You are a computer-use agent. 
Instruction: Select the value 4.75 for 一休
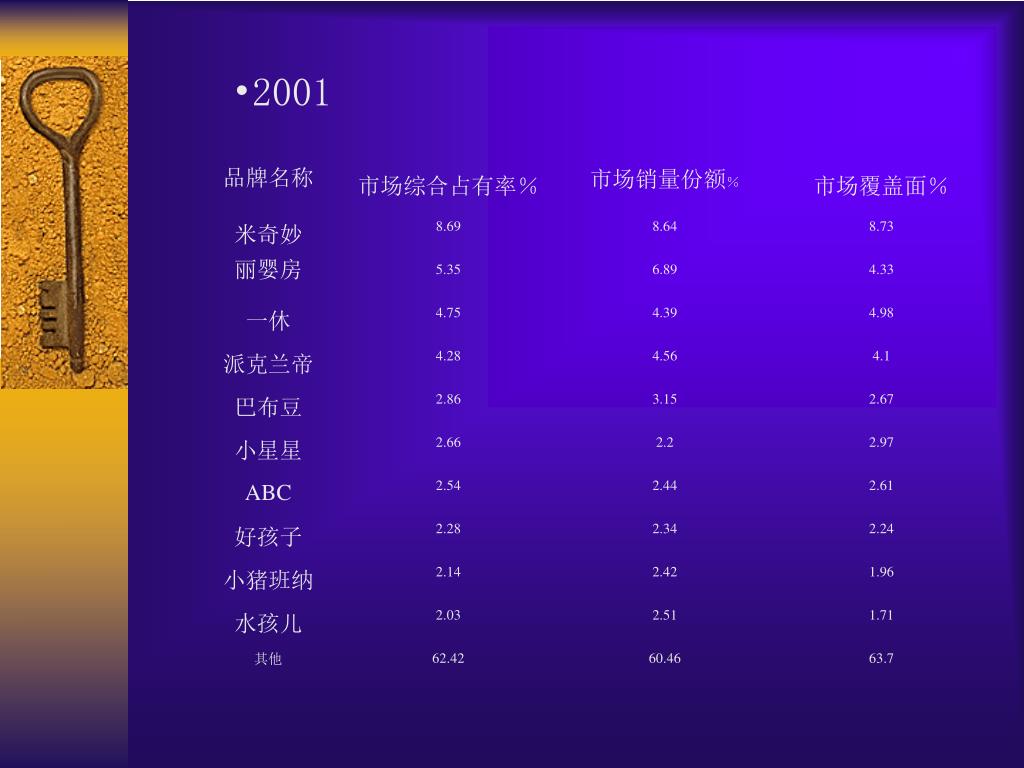click(448, 313)
